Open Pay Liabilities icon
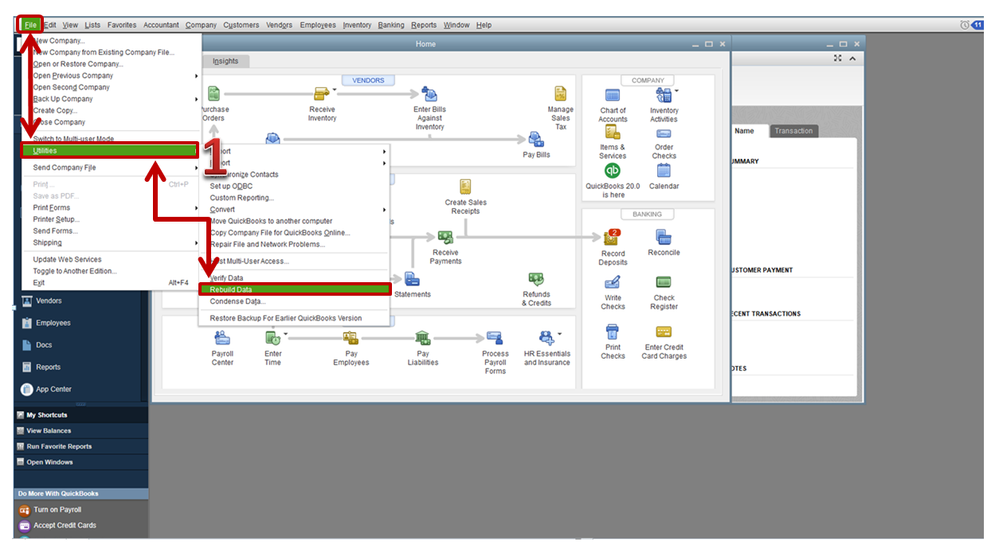Viewport: 999px width, 554px height. coord(422,337)
